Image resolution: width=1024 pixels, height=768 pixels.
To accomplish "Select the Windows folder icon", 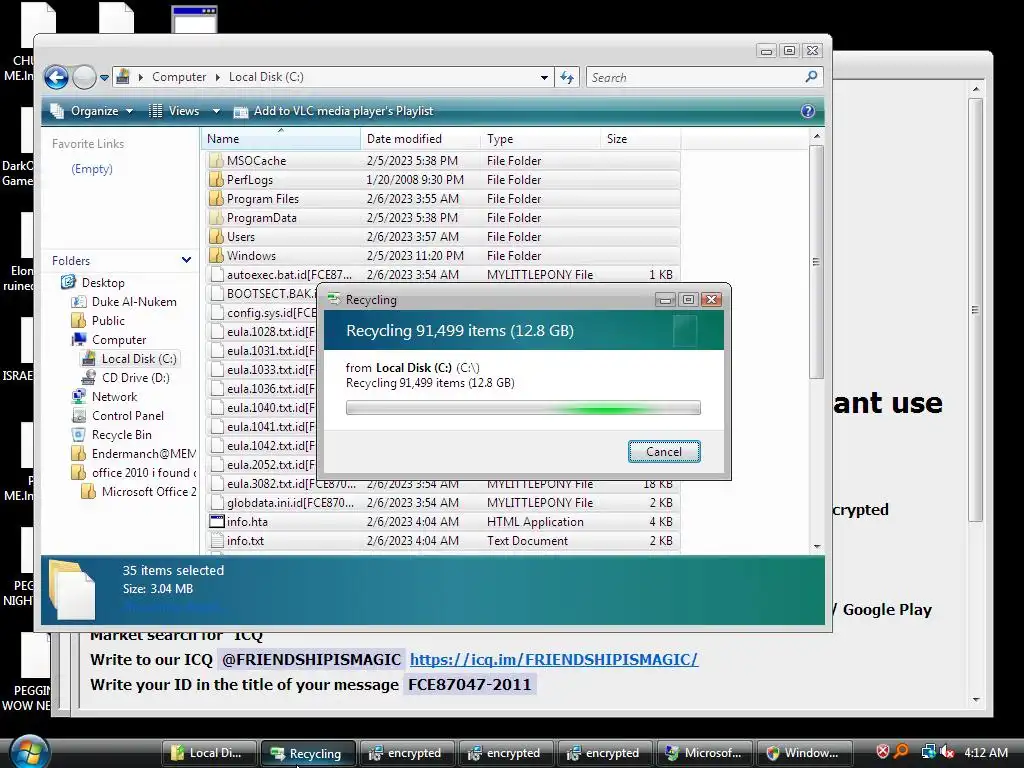I will tap(216, 255).
